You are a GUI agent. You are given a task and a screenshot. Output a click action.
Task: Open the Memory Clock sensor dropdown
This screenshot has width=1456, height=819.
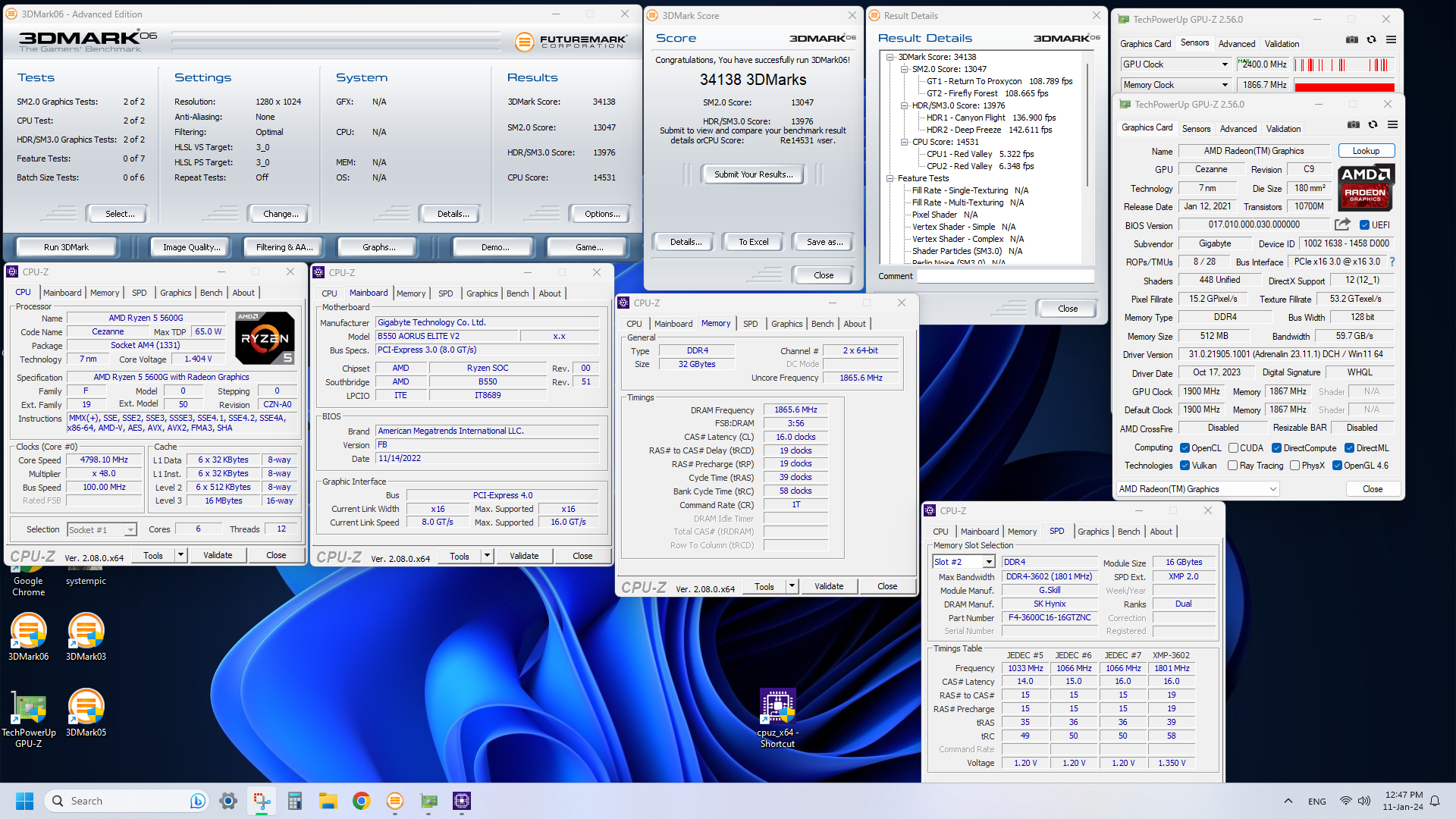click(1175, 85)
